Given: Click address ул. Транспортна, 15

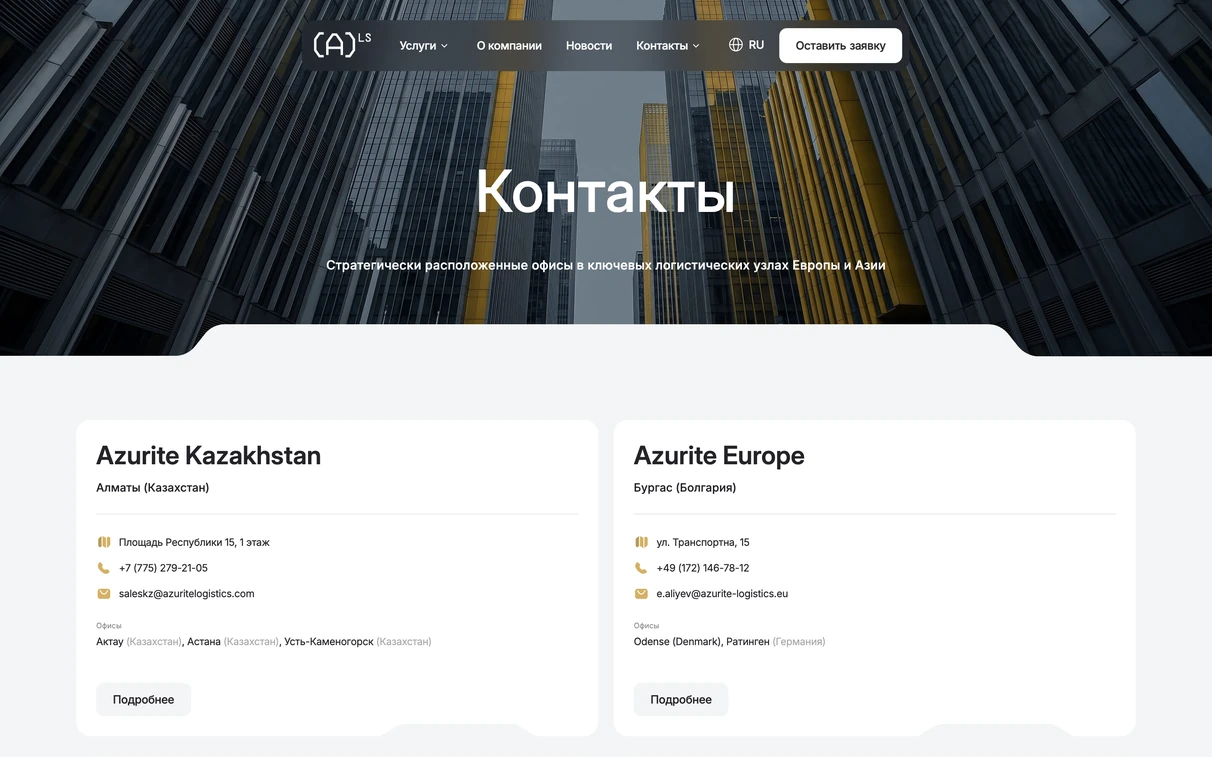Looking at the screenshot, I should coord(703,542).
